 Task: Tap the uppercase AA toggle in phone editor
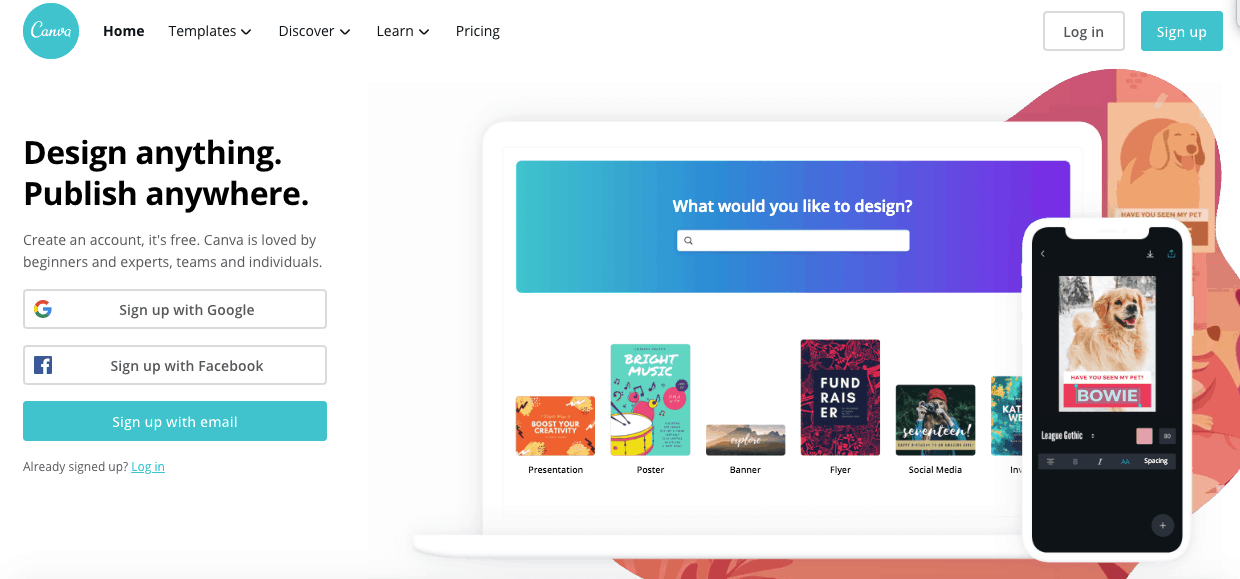(x=1125, y=461)
